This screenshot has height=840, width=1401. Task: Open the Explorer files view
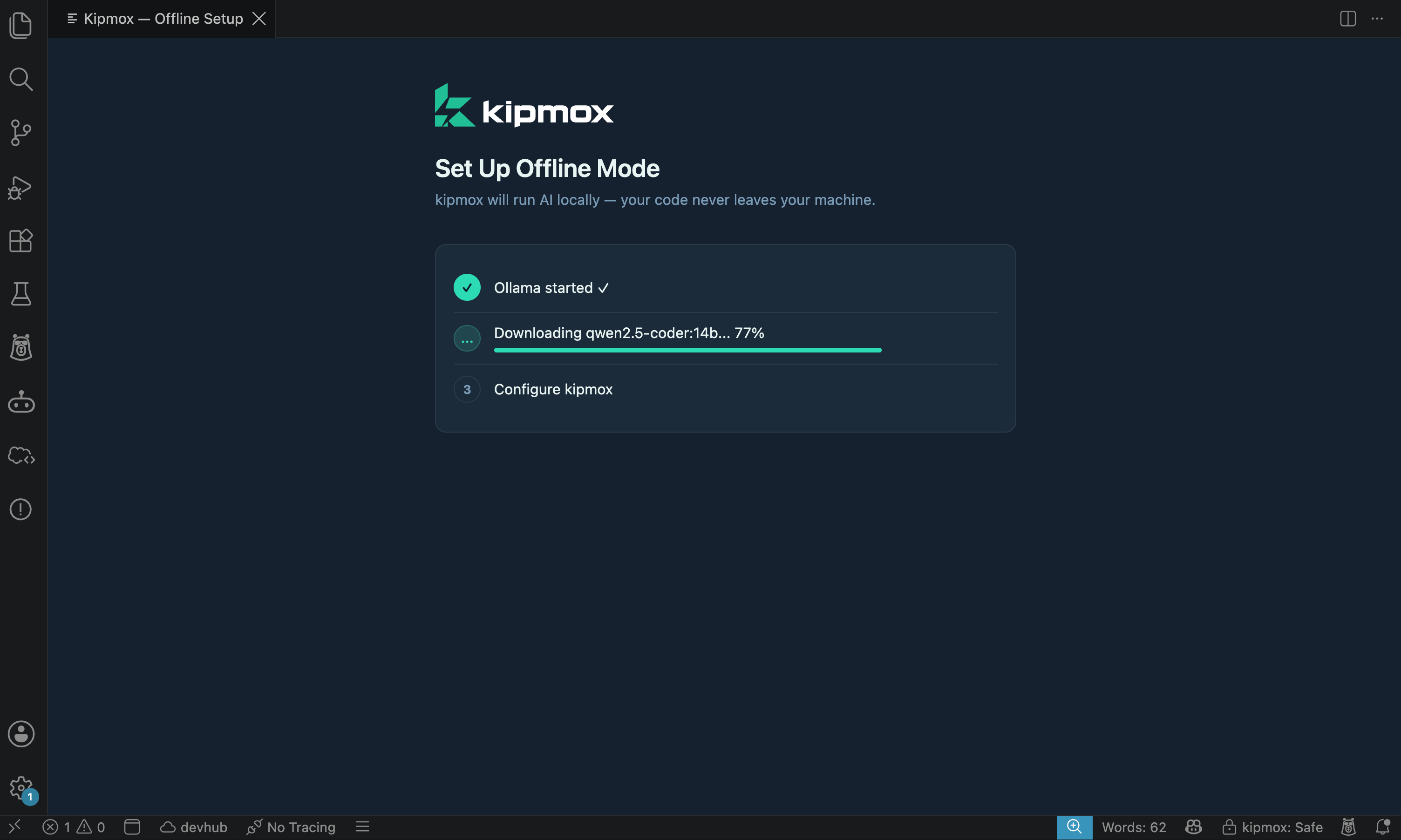coord(21,26)
